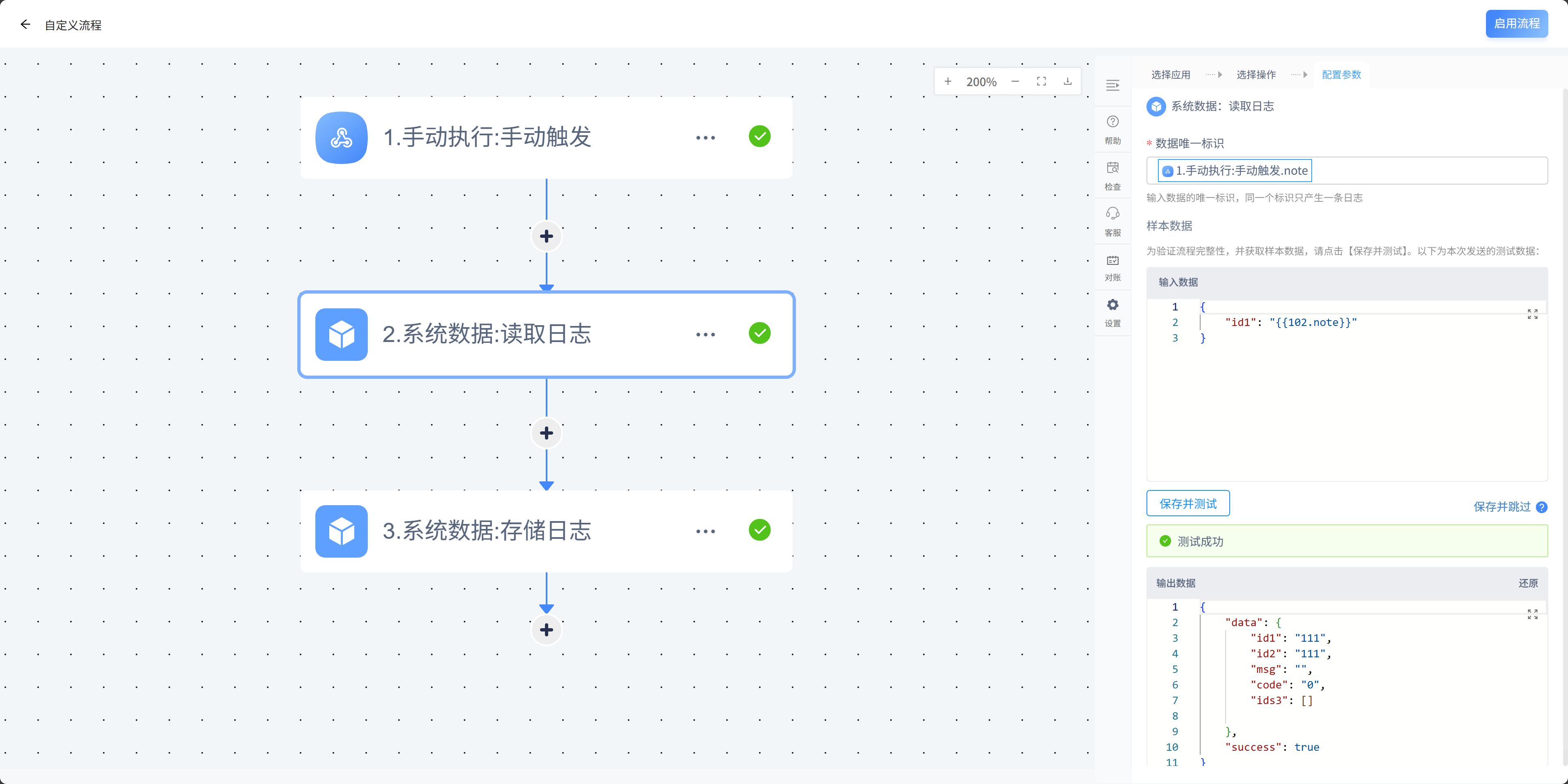Click the download icon in zoom toolbar
The height and width of the screenshot is (784, 1568).
[x=1068, y=82]
